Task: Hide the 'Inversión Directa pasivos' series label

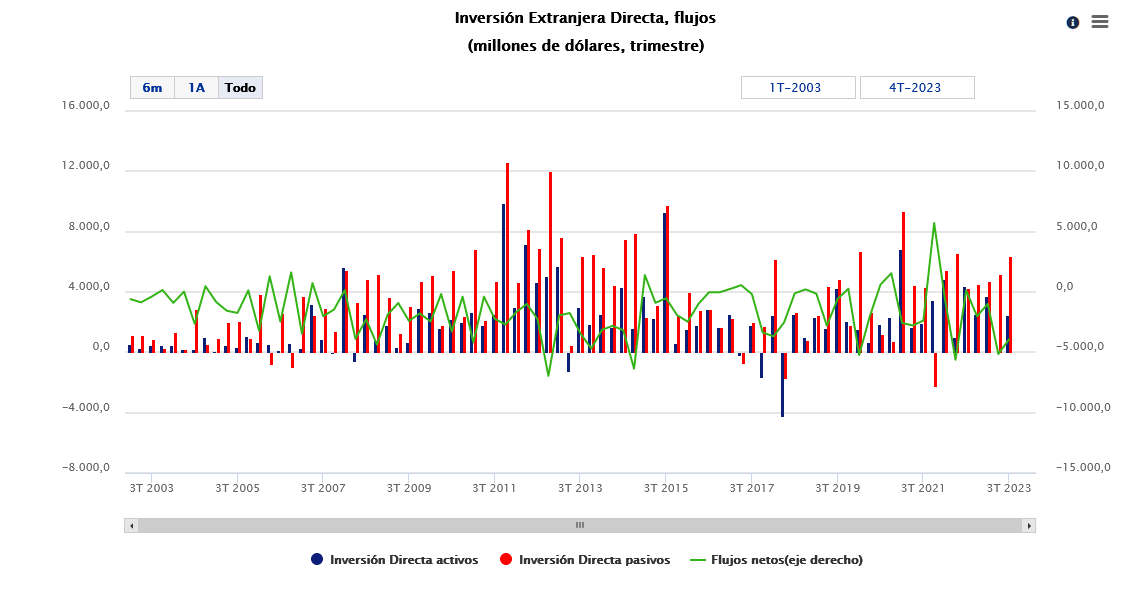Action: pyautogui.click(x=594, y=560)
